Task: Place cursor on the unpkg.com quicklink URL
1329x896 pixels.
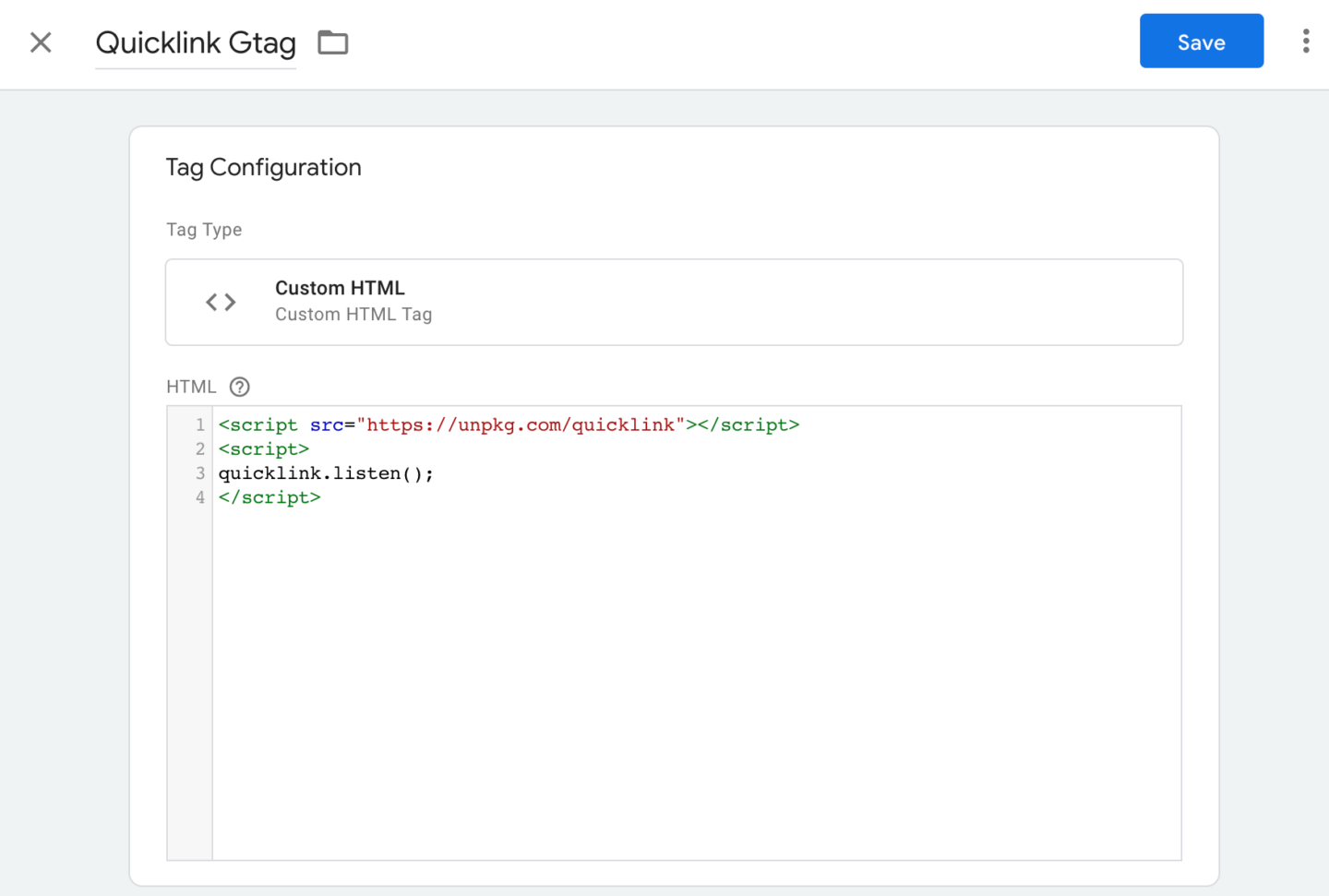Action: click(x=521, y=425)
